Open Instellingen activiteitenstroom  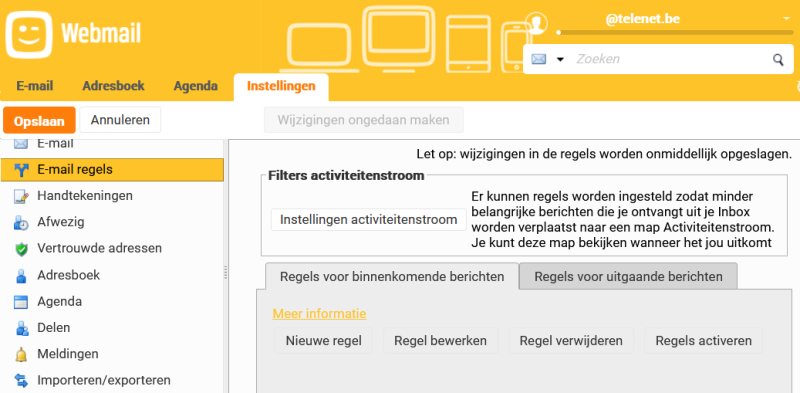click(368, 220)
